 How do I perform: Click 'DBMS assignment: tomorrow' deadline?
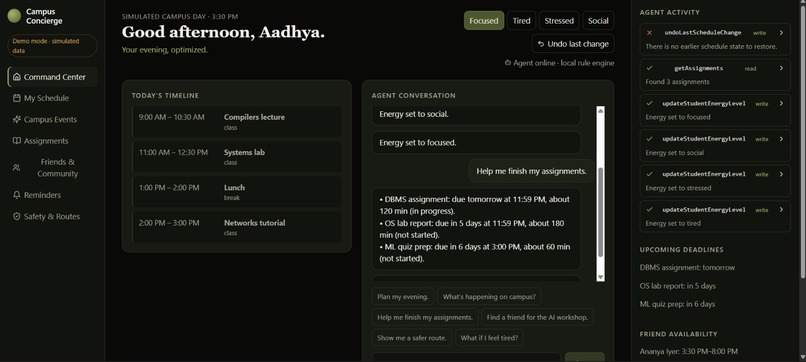pyautogui.click(x=687, y=267)
